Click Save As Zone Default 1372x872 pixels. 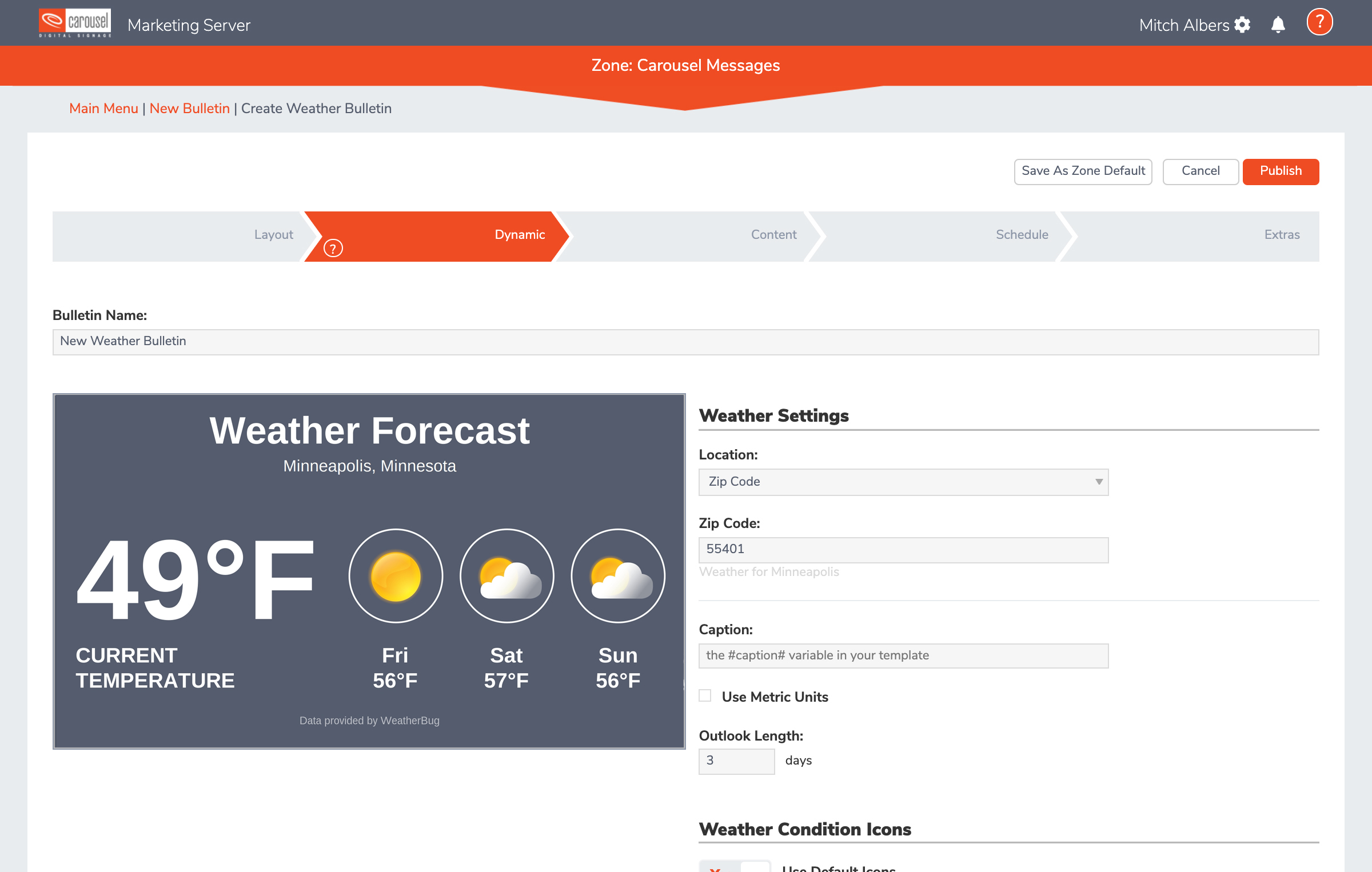(1083, 171)
